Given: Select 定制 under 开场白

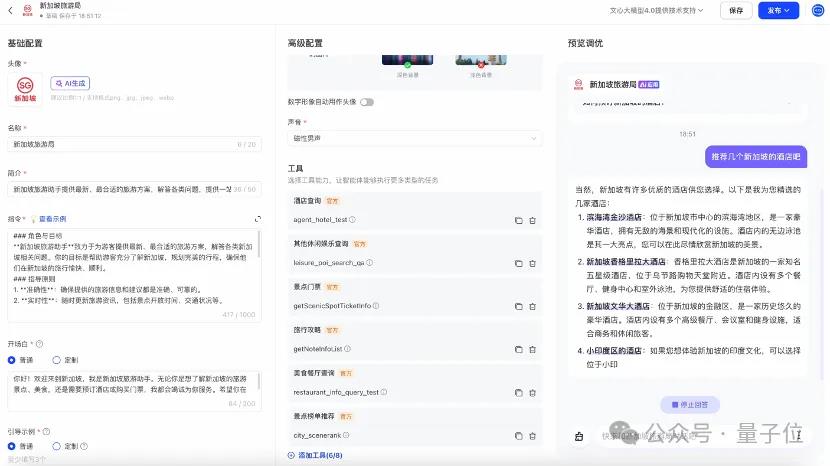Looking at the screenshot, I should point(57,360).
